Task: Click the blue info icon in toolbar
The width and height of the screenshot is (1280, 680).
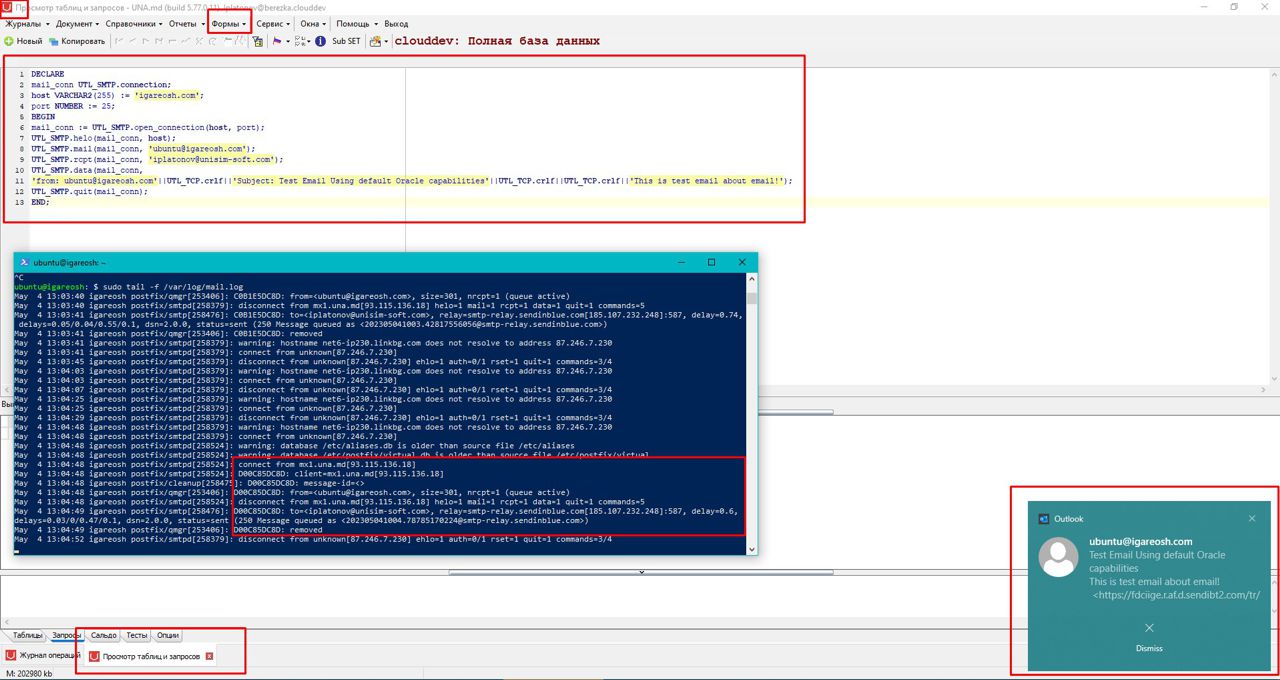Action: tap(320, 41)
